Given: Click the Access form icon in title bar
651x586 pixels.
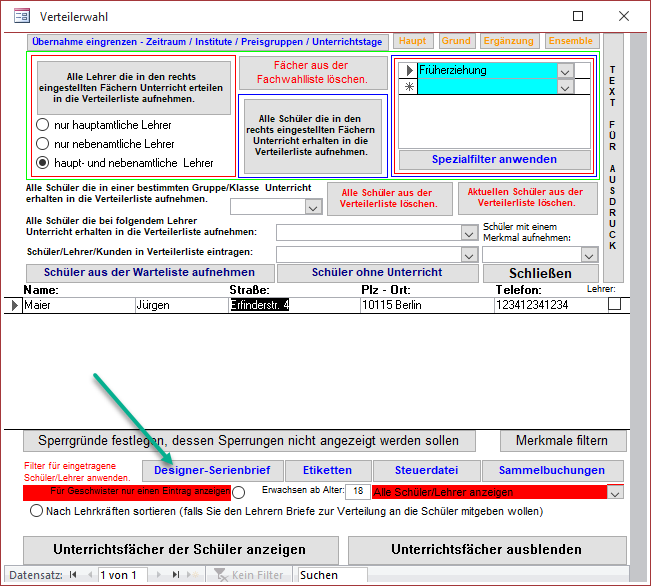Looking at the screenshot, I should click(x=20, y=17).
